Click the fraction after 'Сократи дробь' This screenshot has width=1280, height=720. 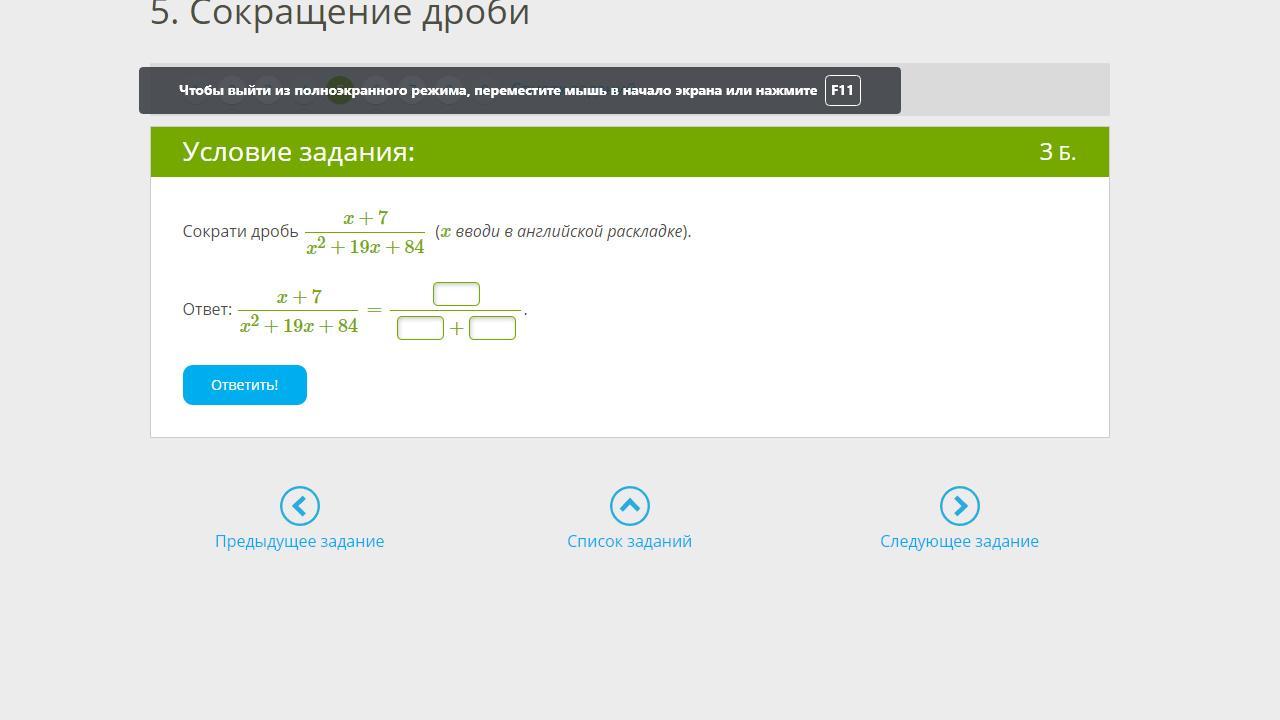(x=365, y=232)
